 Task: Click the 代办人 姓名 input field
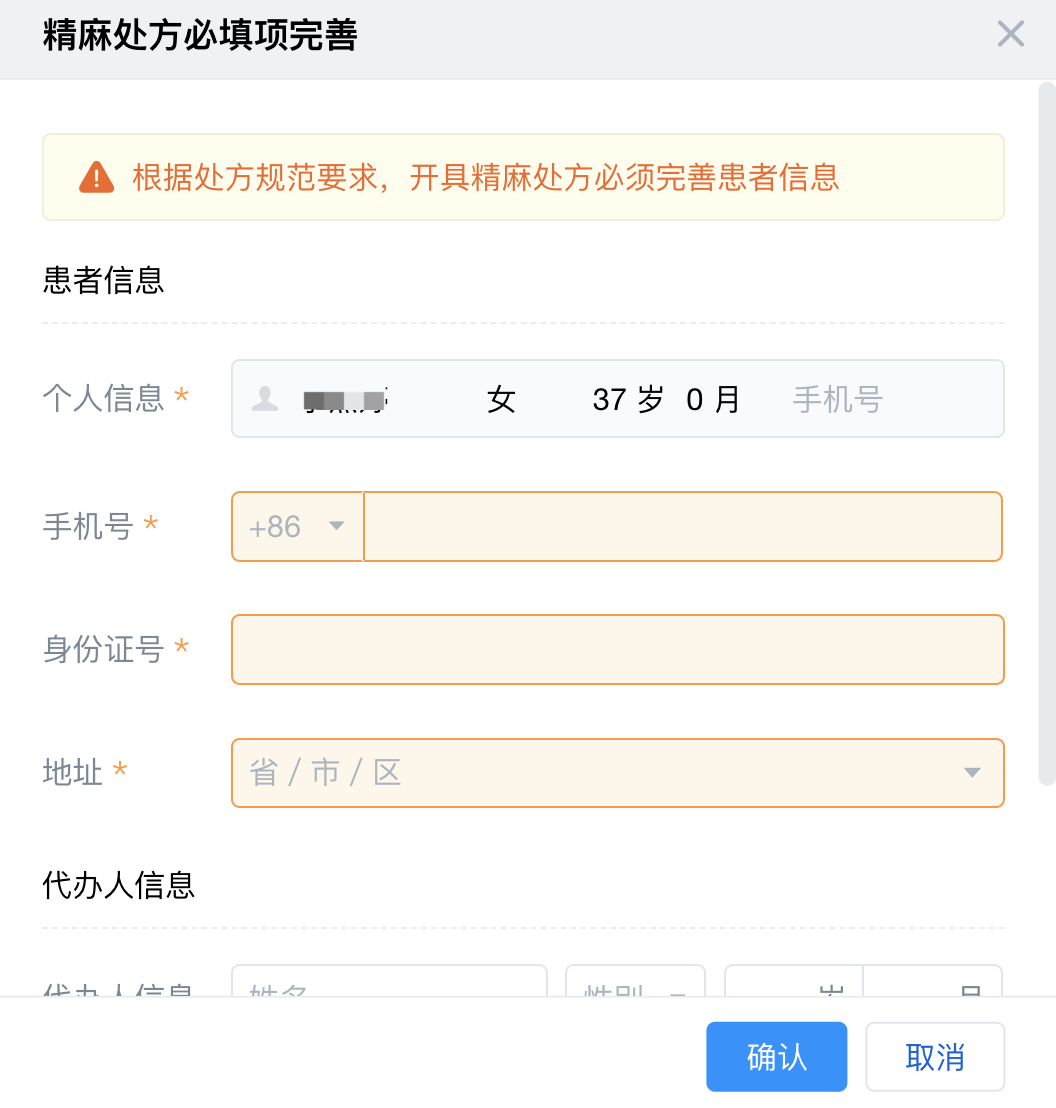(x=389, y=984)
